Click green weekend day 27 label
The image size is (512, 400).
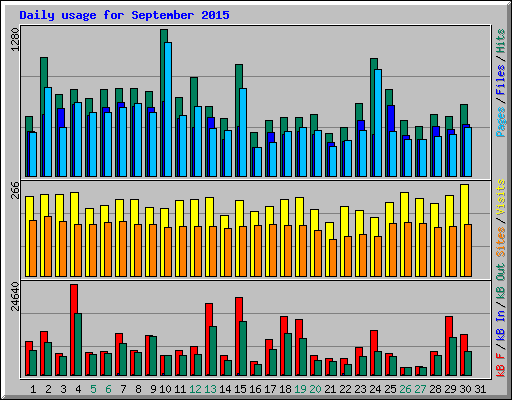point(420,389)
